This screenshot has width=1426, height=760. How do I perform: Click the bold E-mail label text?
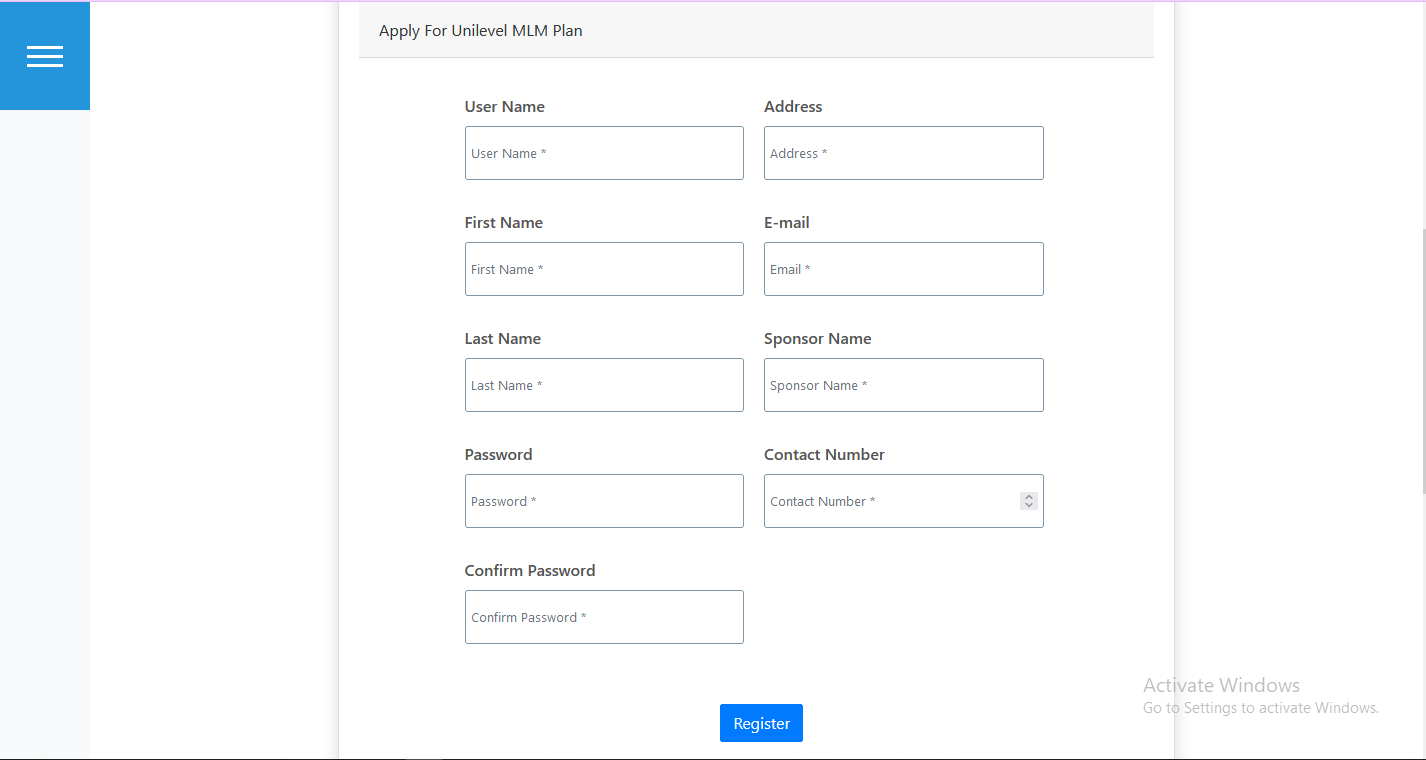[787, 223]
